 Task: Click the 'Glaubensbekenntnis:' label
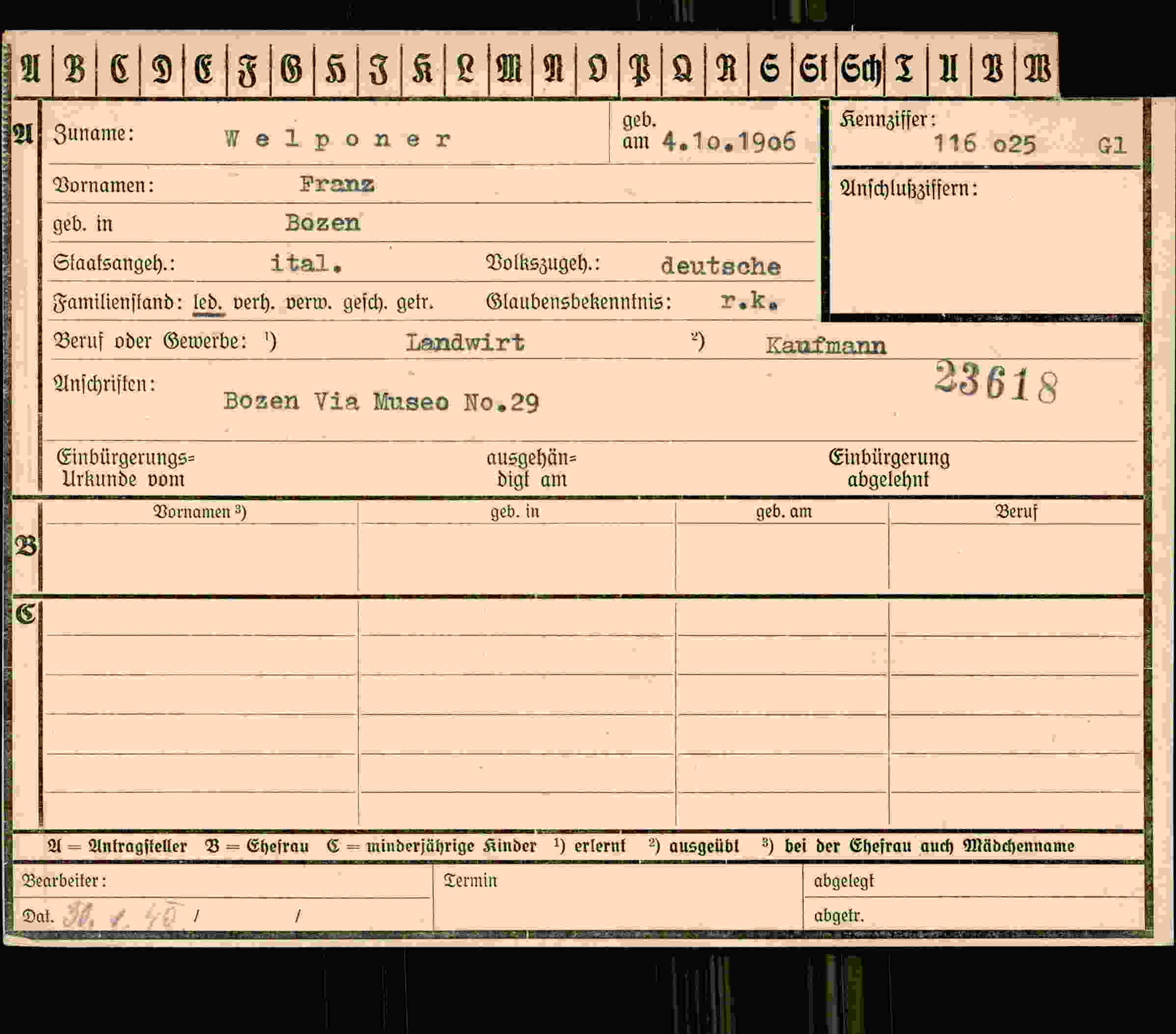[x=579, y=301]
